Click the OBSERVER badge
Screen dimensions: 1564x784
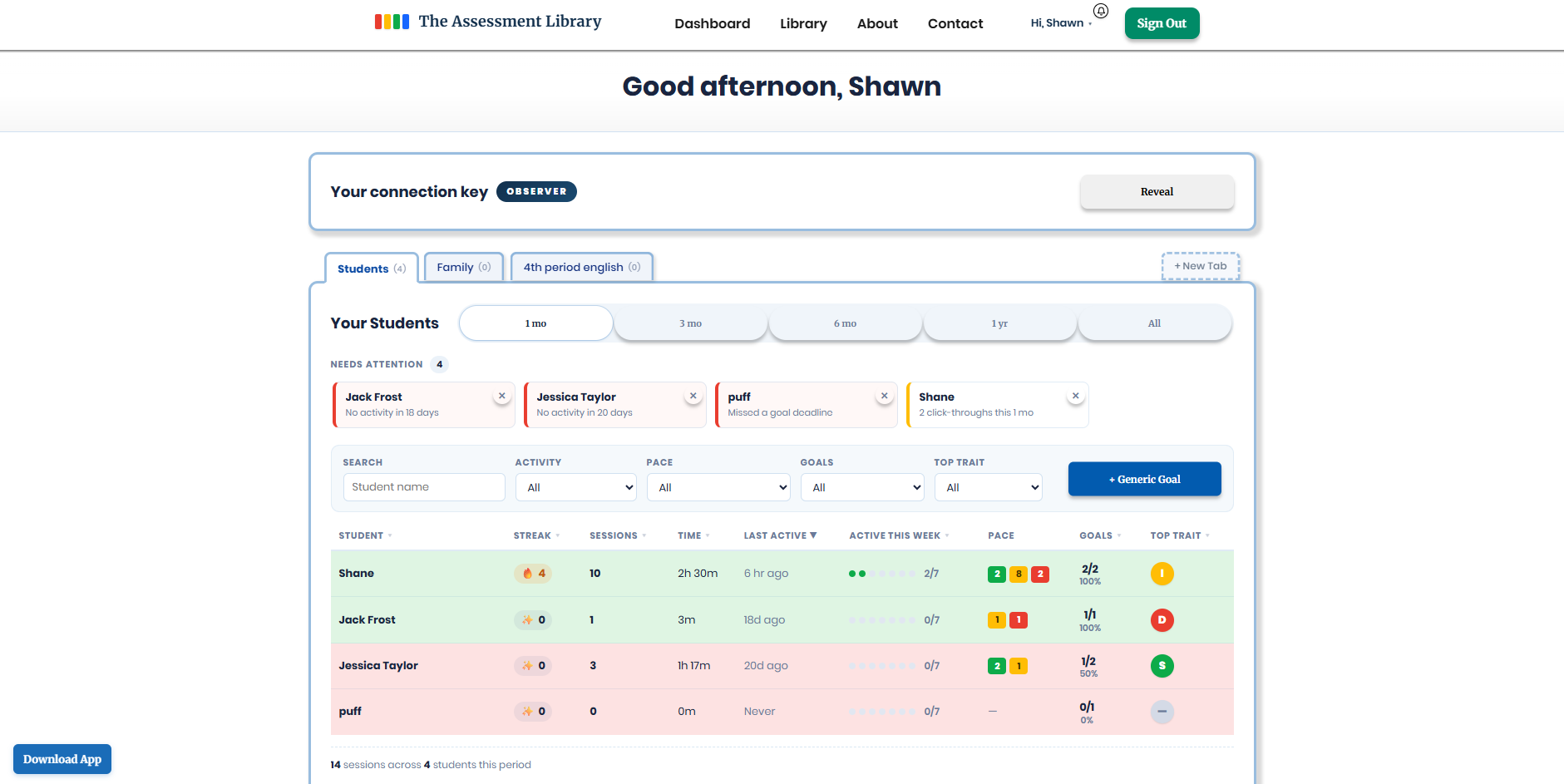536,191
